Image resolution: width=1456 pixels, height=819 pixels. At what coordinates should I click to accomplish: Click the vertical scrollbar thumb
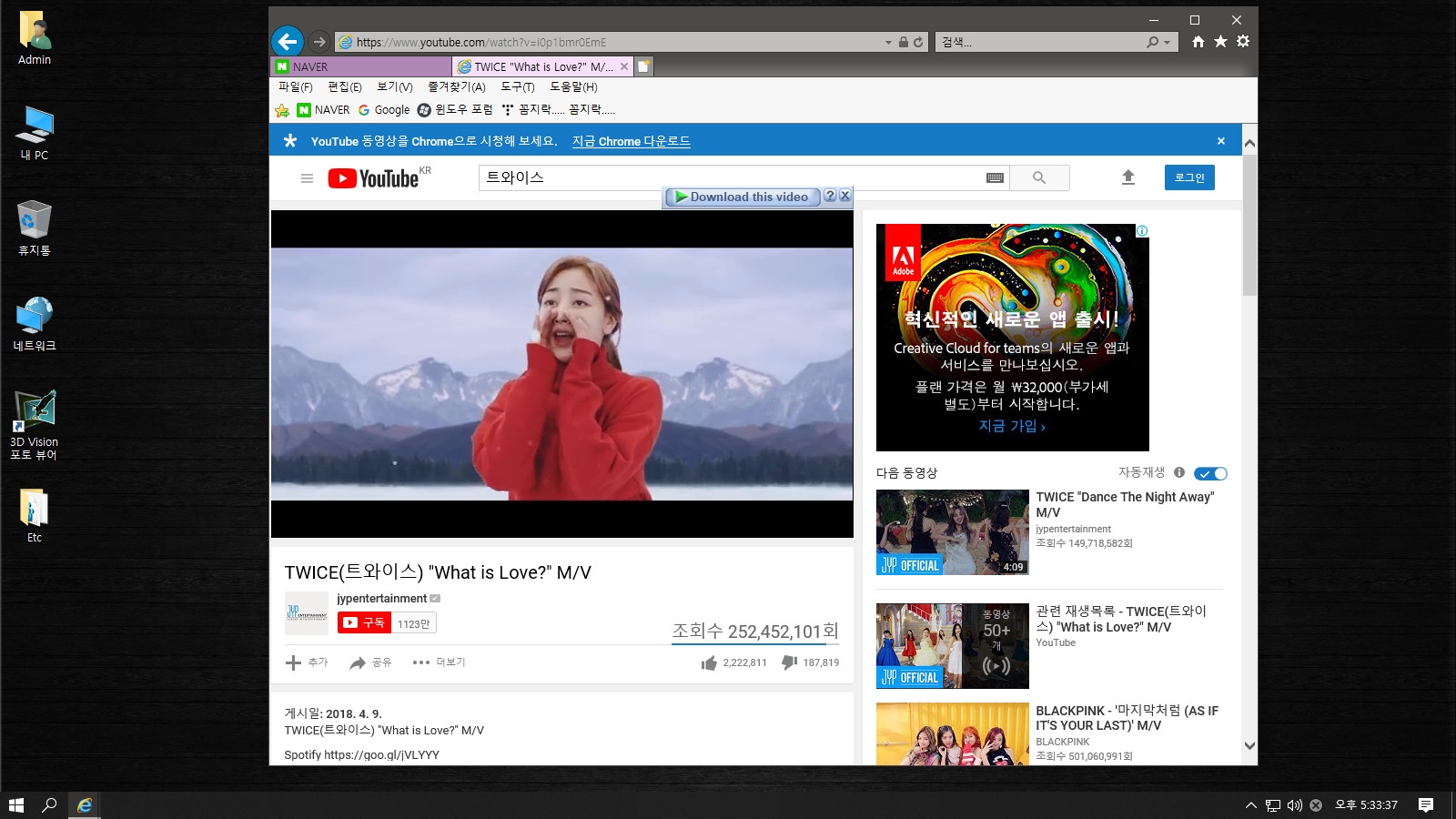click(1249, 225)
